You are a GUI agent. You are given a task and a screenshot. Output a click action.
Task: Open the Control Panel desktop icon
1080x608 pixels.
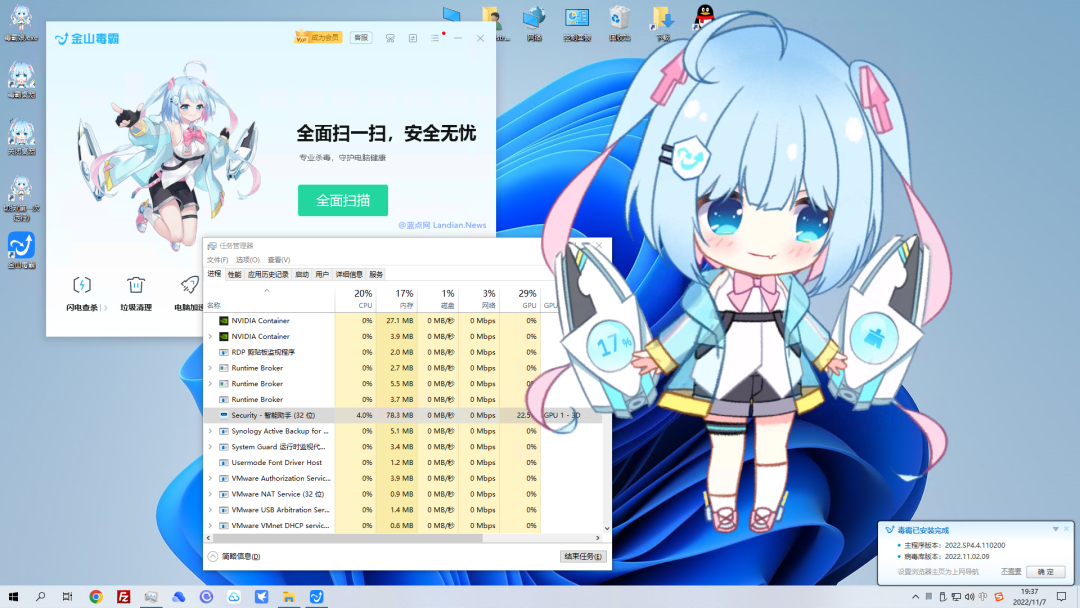coord(577,23)
